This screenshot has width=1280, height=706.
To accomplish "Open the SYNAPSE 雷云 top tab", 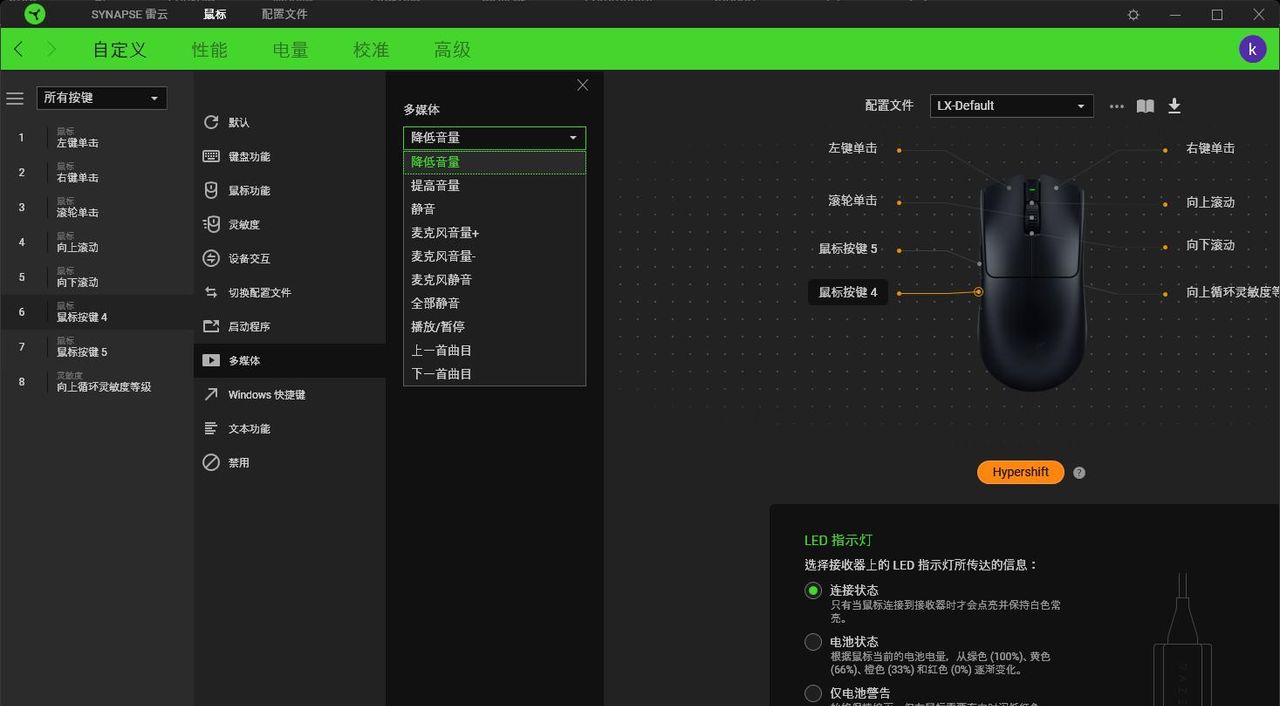I will point(130,14).
